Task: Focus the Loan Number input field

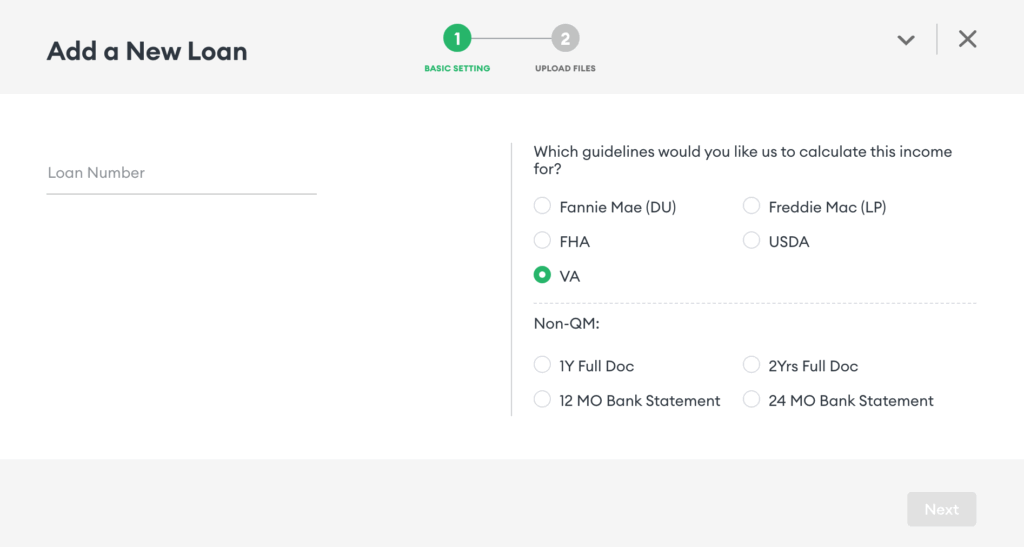Action: pyautogui.click(x=181, y=173)
